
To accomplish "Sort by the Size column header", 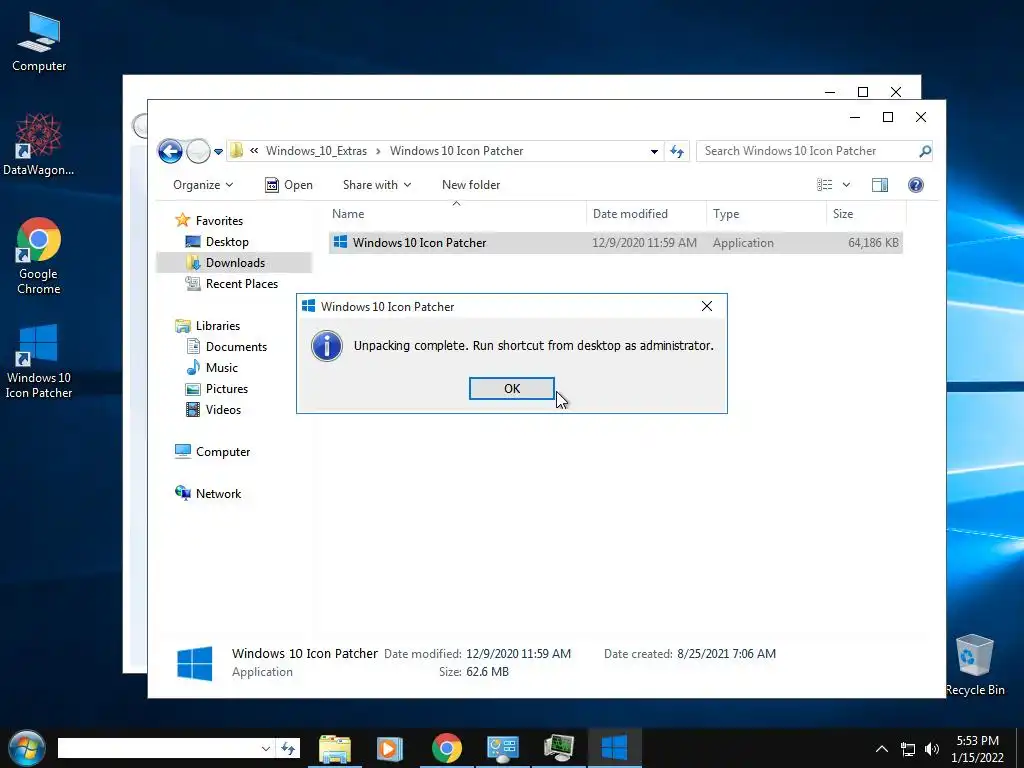I will [x=866, y=214].
